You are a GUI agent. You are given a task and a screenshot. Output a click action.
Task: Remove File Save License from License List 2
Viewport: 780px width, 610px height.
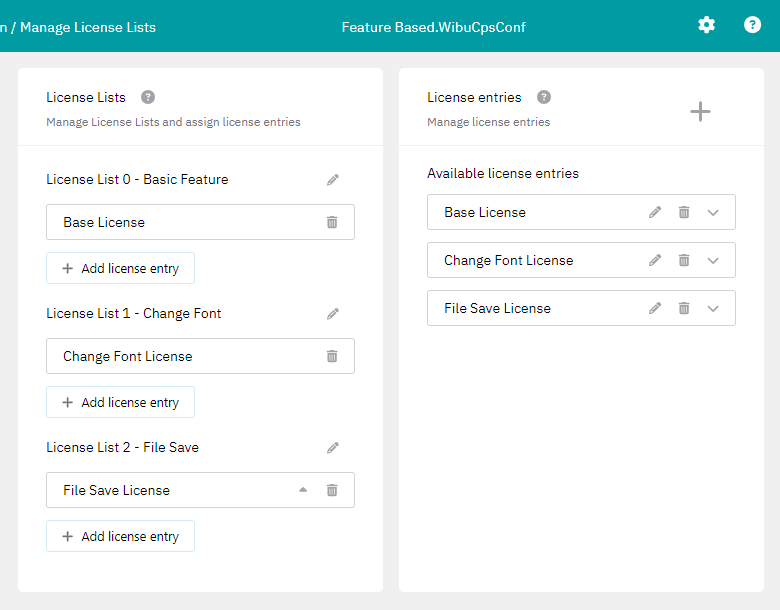[x=332, y=490]
